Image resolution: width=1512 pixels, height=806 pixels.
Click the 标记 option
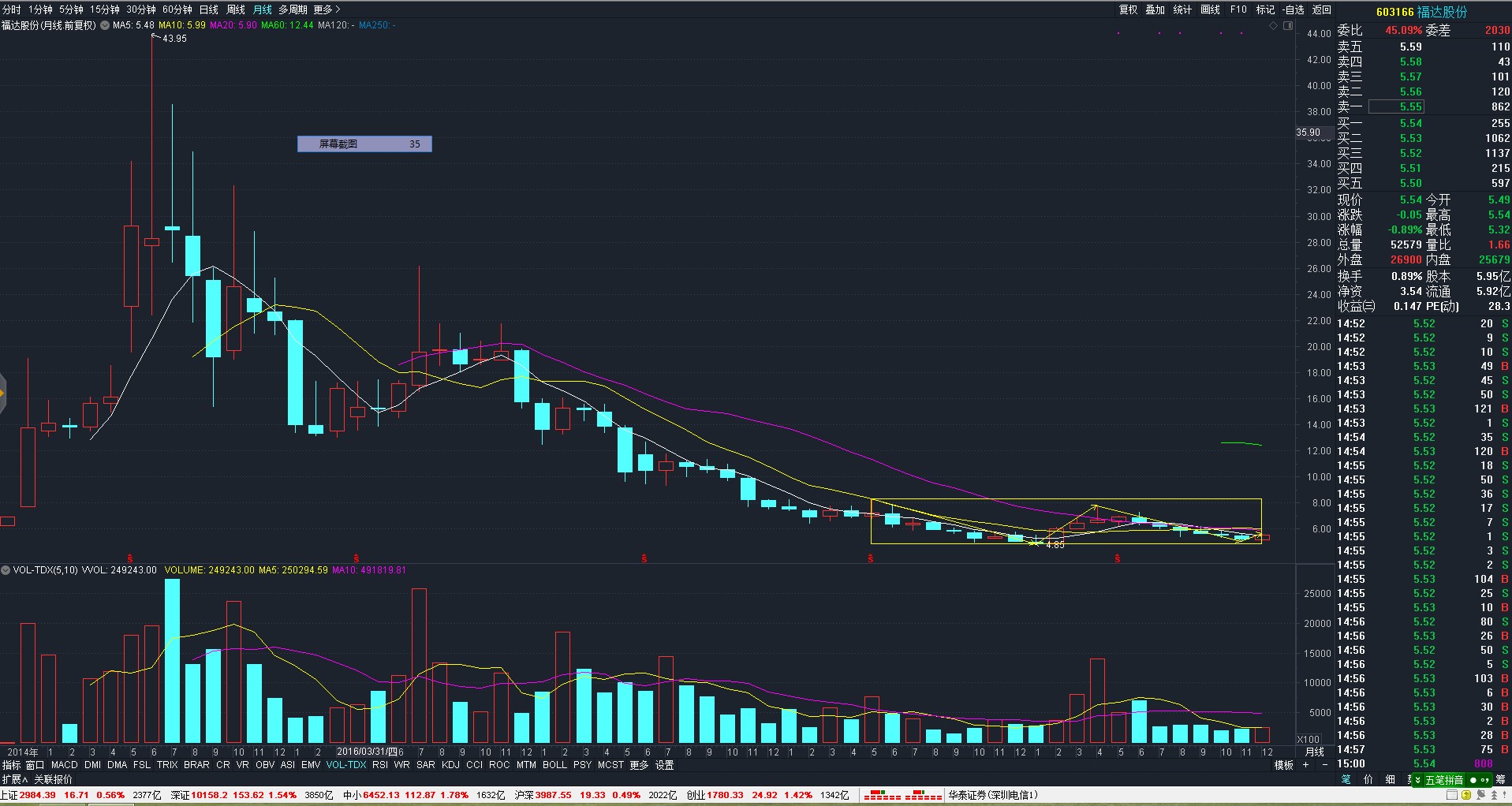click(1265, 9)
